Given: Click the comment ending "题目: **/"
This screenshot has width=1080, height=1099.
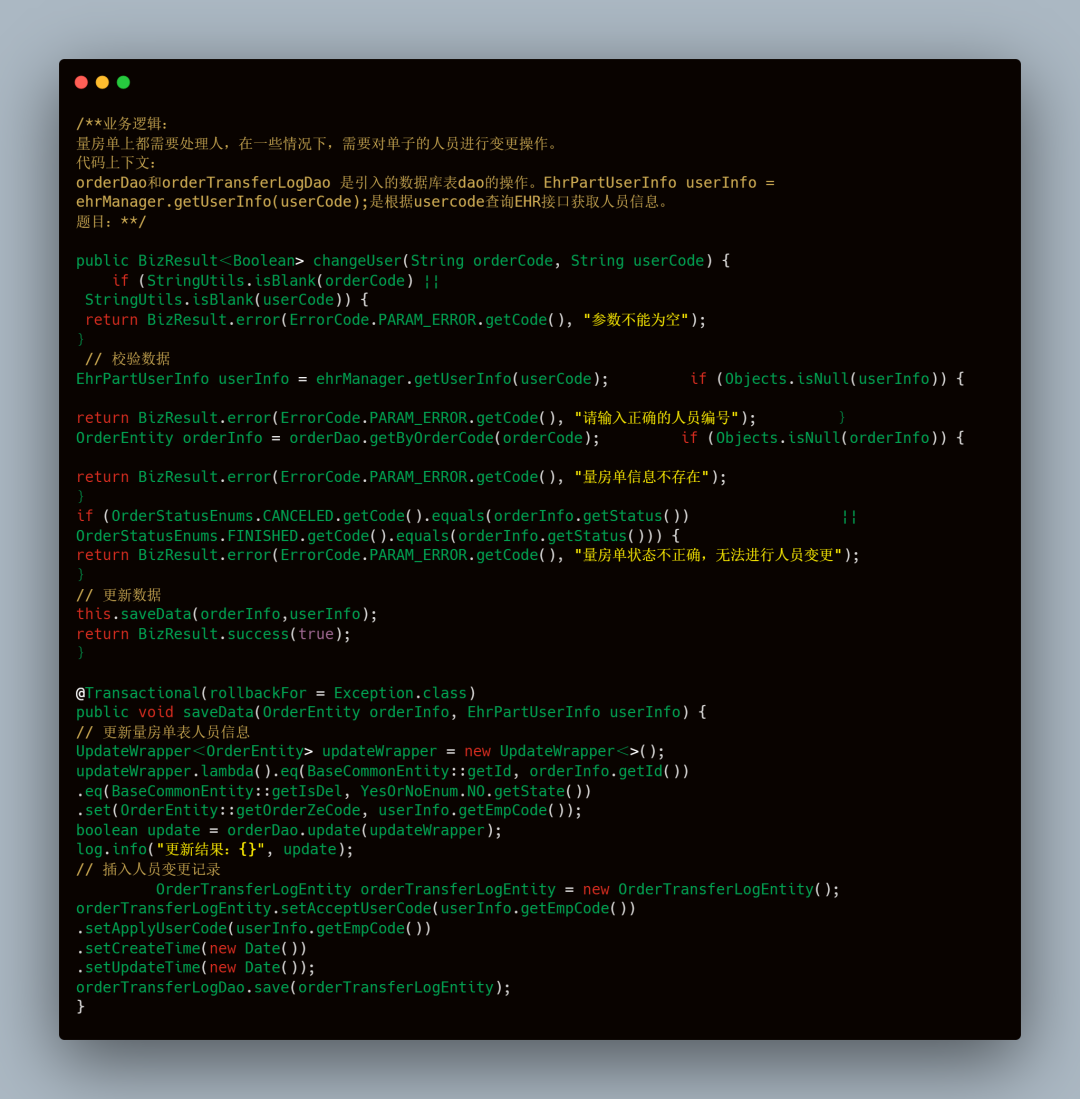Looking at the screenshot, I should [x=111, y=222].
